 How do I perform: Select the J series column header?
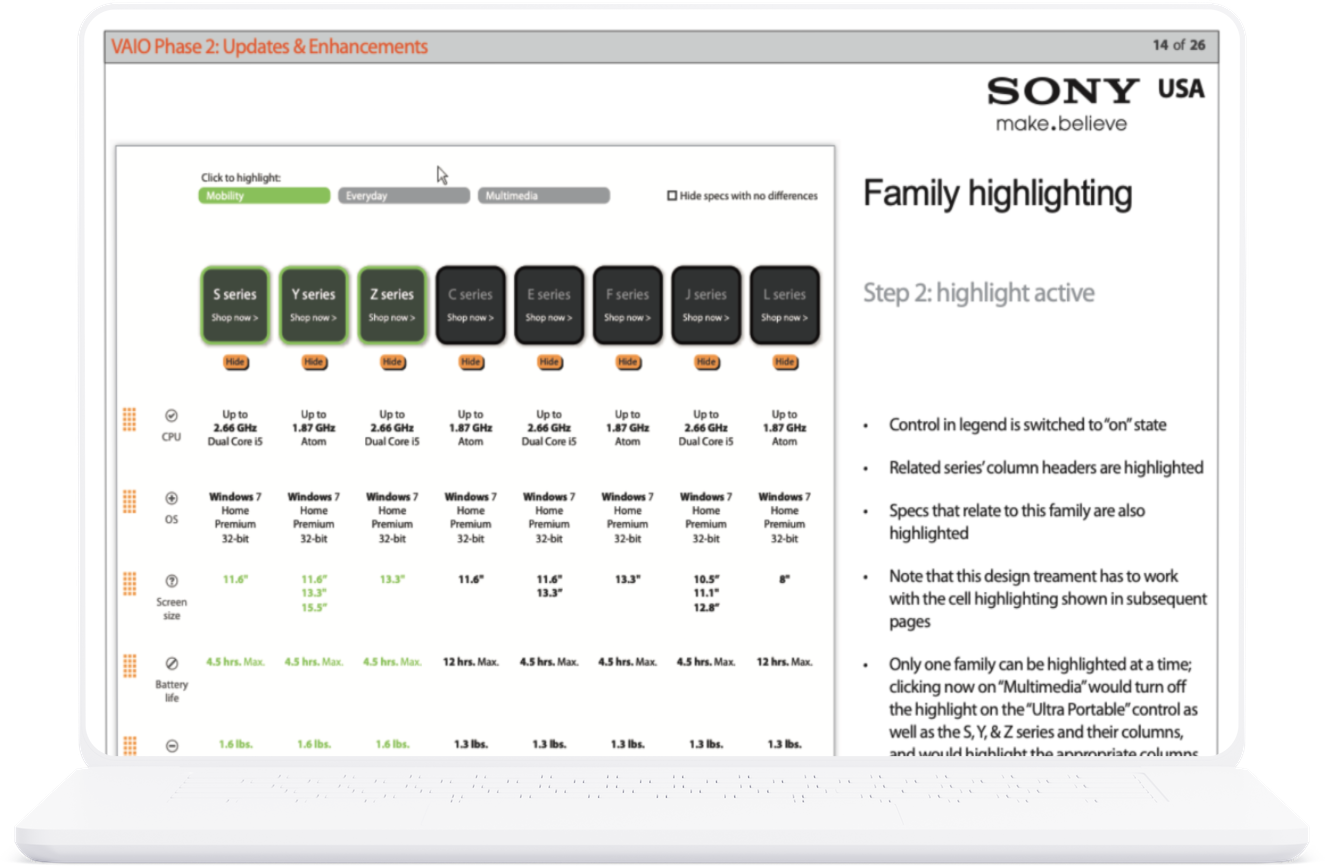(x=706, y=305)
